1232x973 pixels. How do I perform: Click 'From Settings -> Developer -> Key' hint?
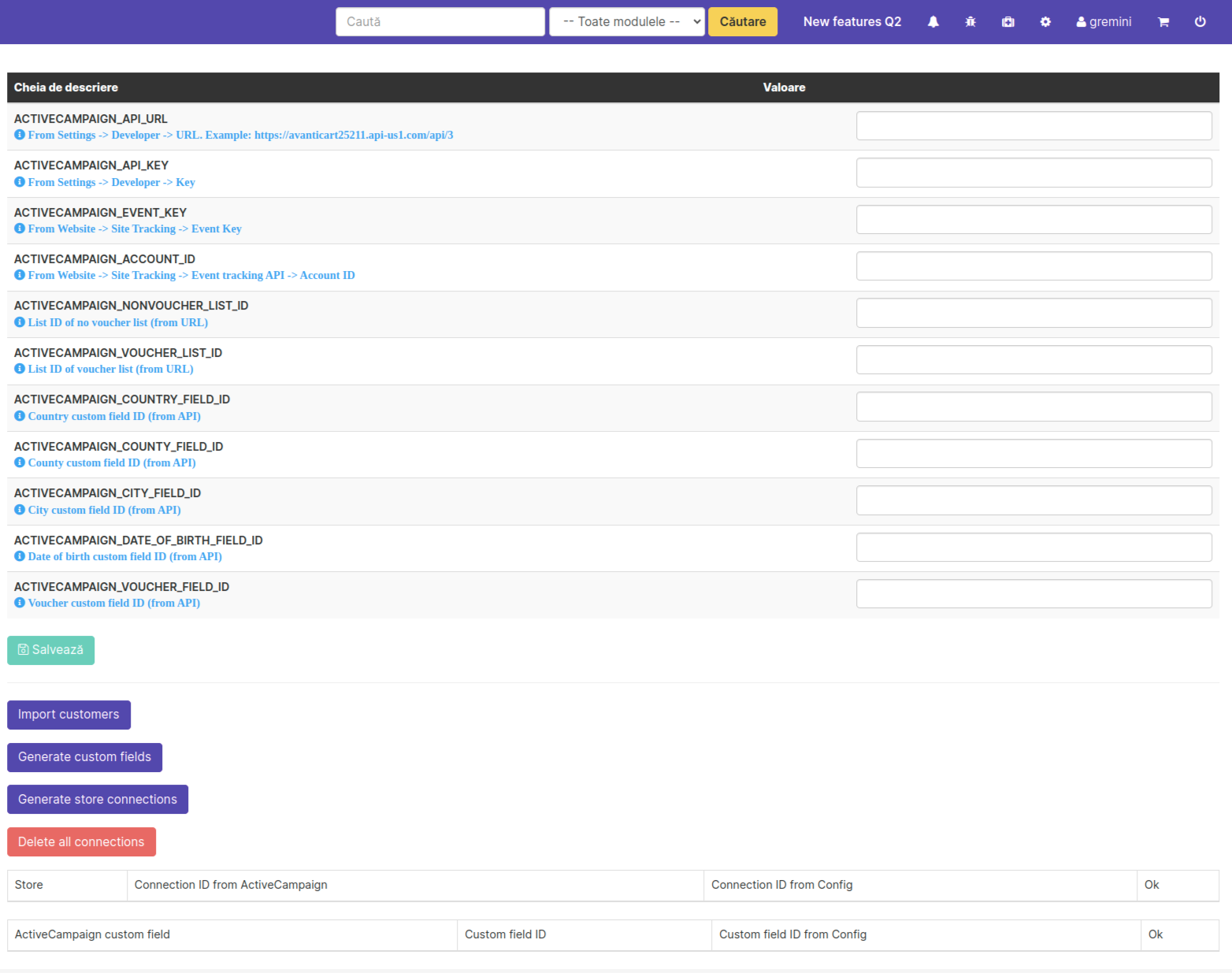pos(111,182)
